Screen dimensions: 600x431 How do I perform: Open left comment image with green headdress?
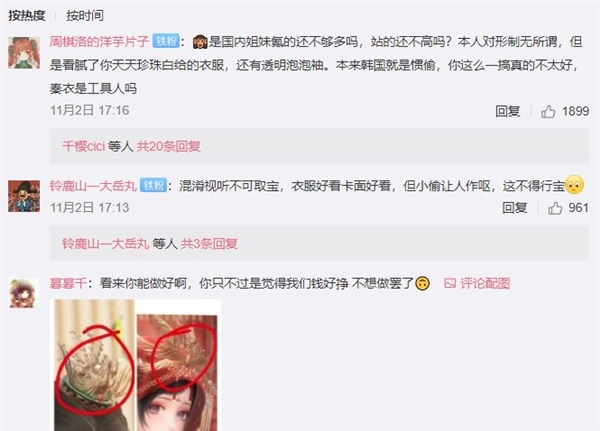tap(95, 365)
